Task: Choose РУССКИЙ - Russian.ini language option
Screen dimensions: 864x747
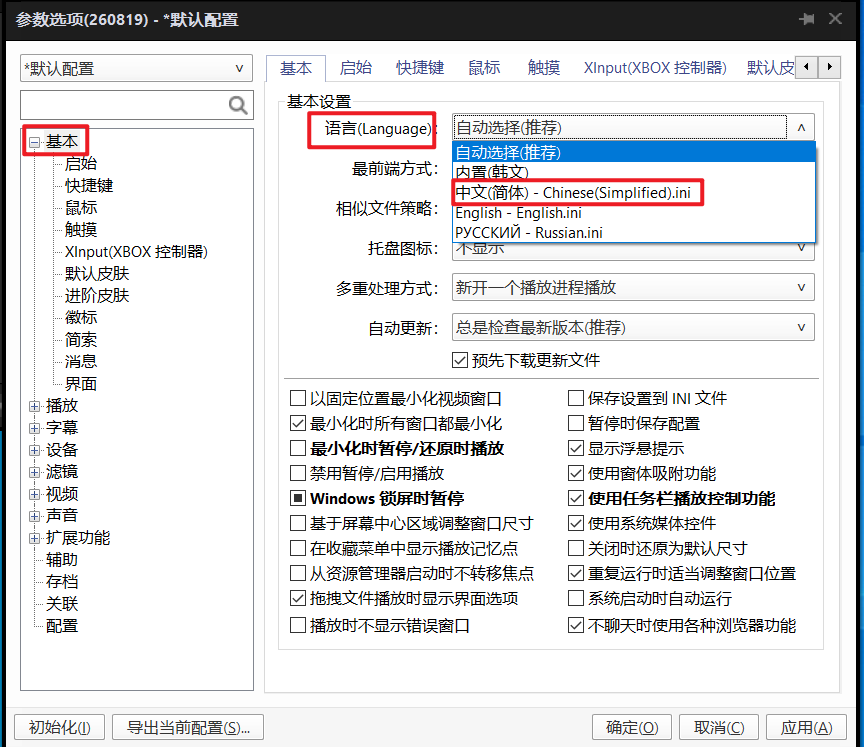Action: [x=633, y=232]
